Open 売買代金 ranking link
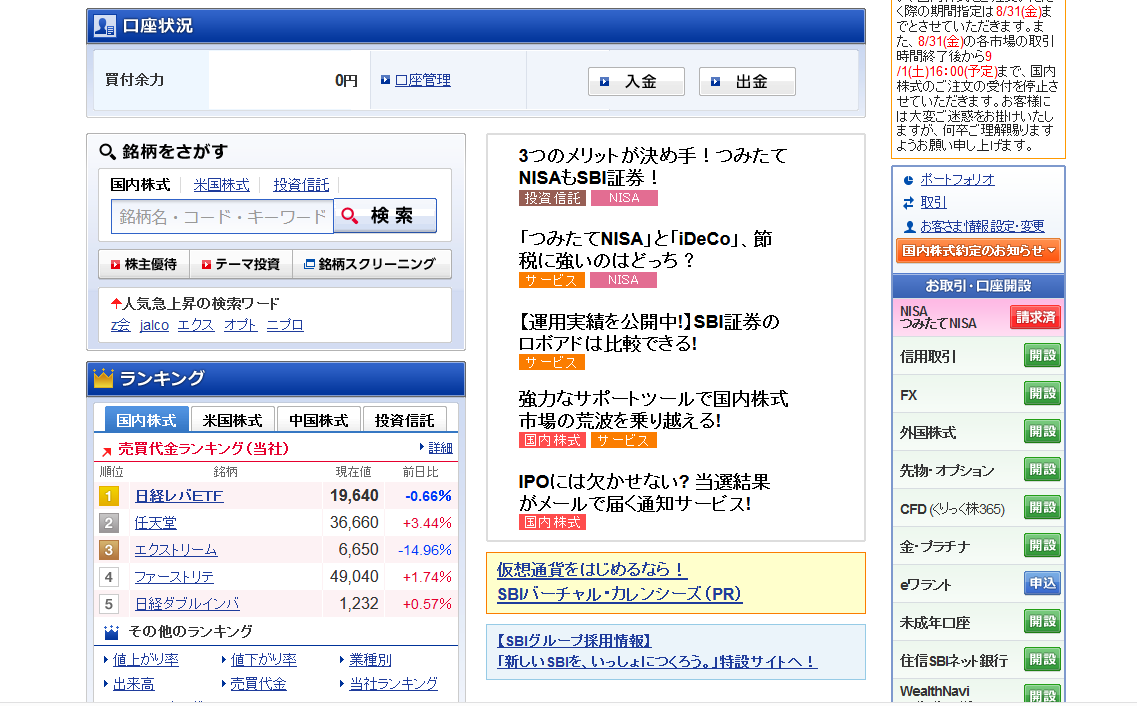Screen dimensions: 1137x706 click(x=258, y=684)
